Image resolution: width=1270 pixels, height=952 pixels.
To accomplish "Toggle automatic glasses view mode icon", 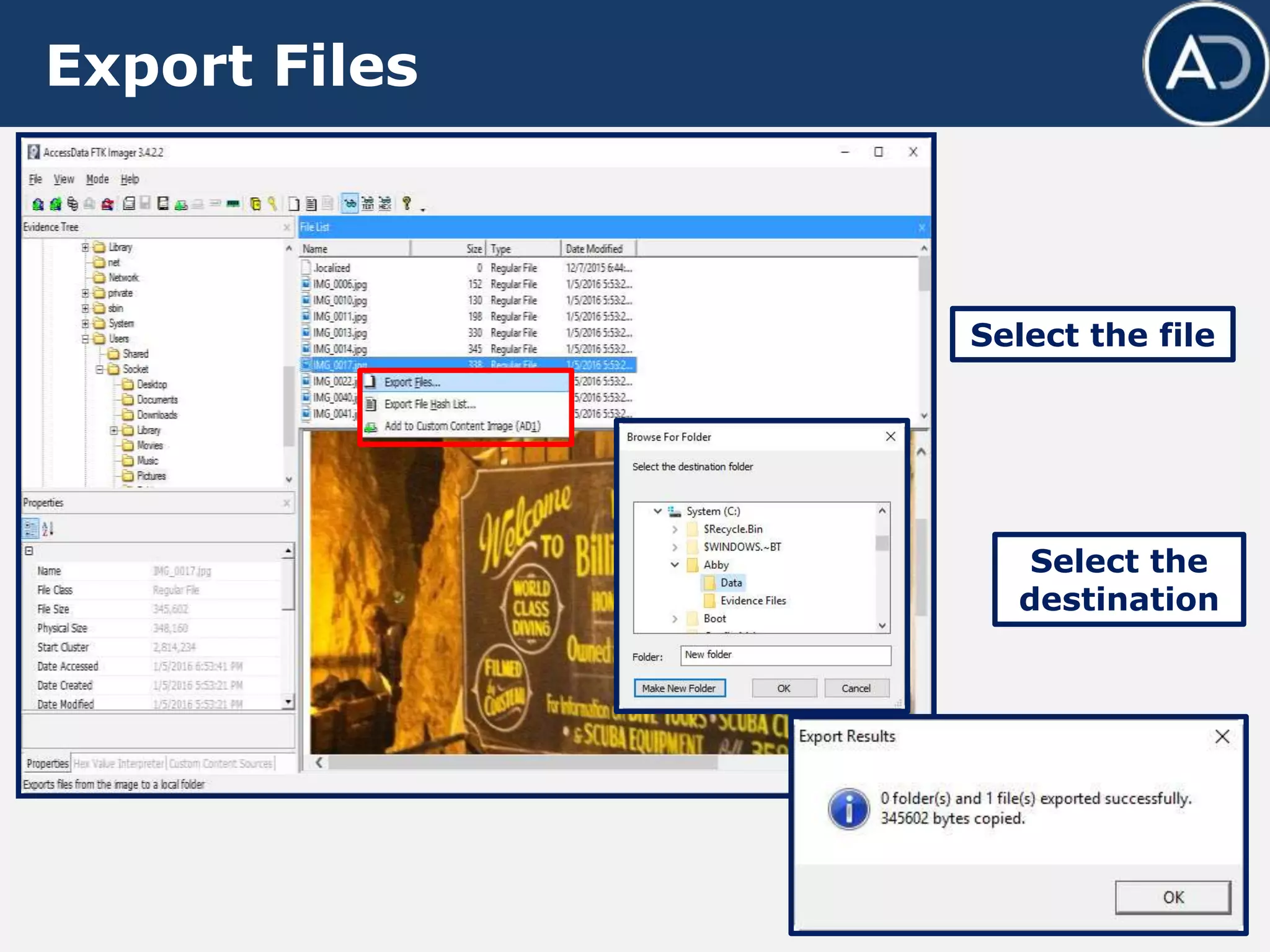I will pos(350,204).
